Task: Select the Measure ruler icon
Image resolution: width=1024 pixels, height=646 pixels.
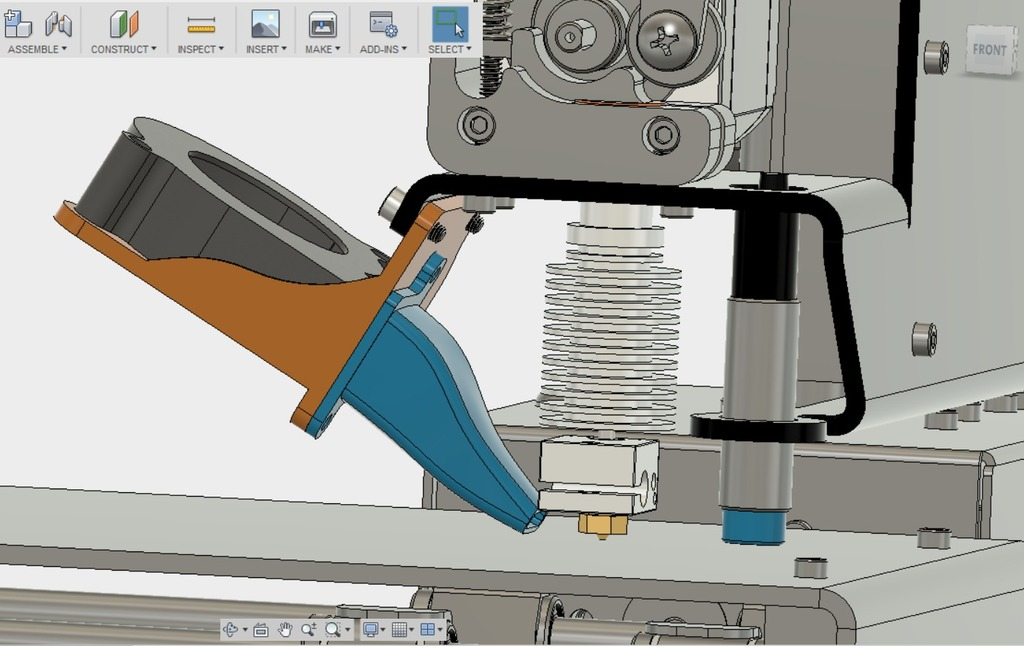Action: pos(201,25)
